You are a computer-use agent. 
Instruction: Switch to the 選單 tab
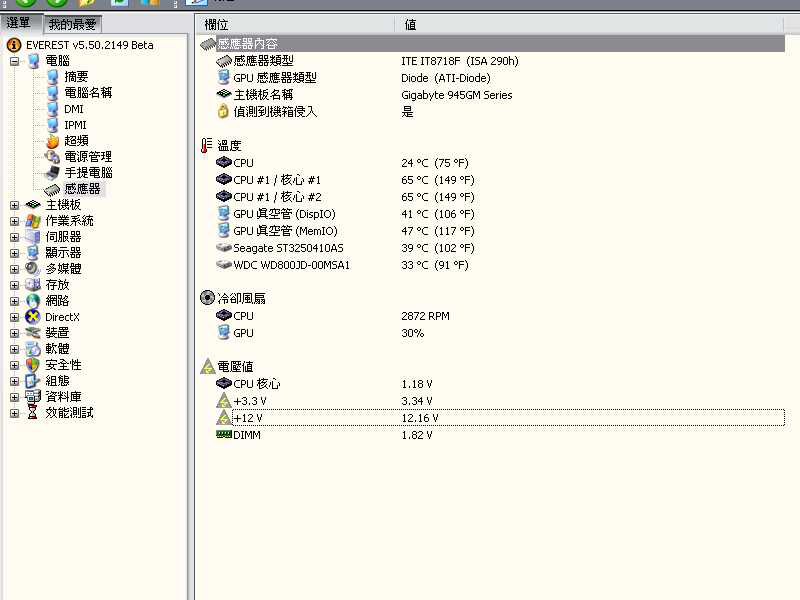click(x=20, y=23)
